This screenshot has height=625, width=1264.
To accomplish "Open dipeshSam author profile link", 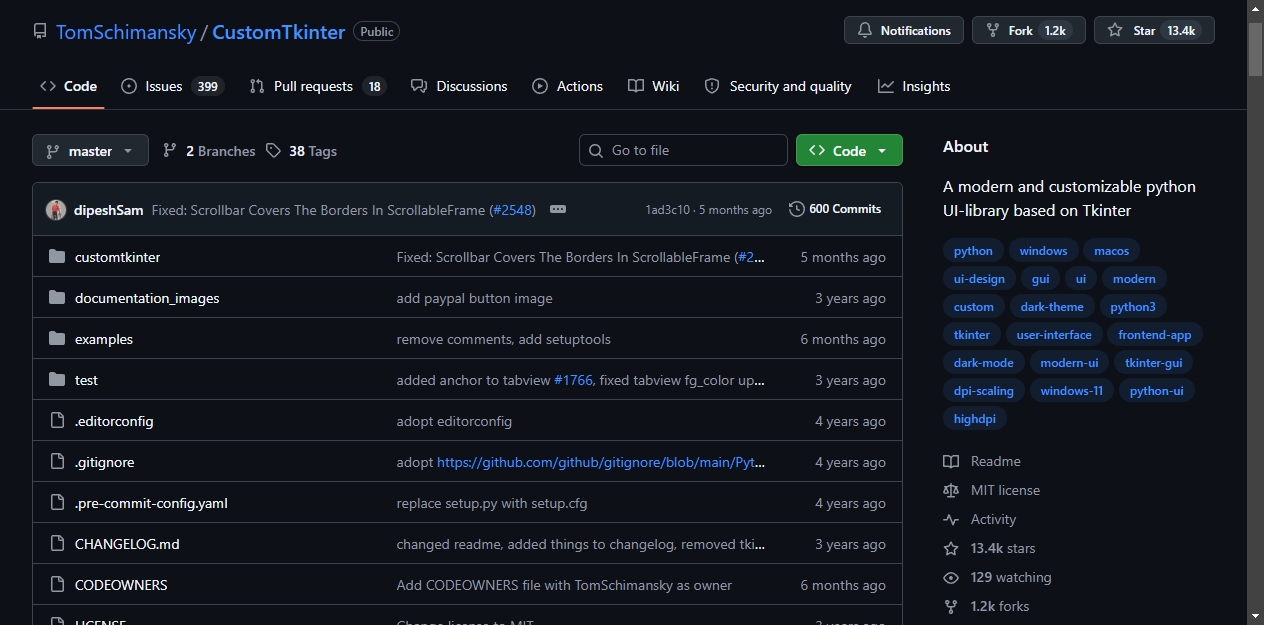I will 108,210.
